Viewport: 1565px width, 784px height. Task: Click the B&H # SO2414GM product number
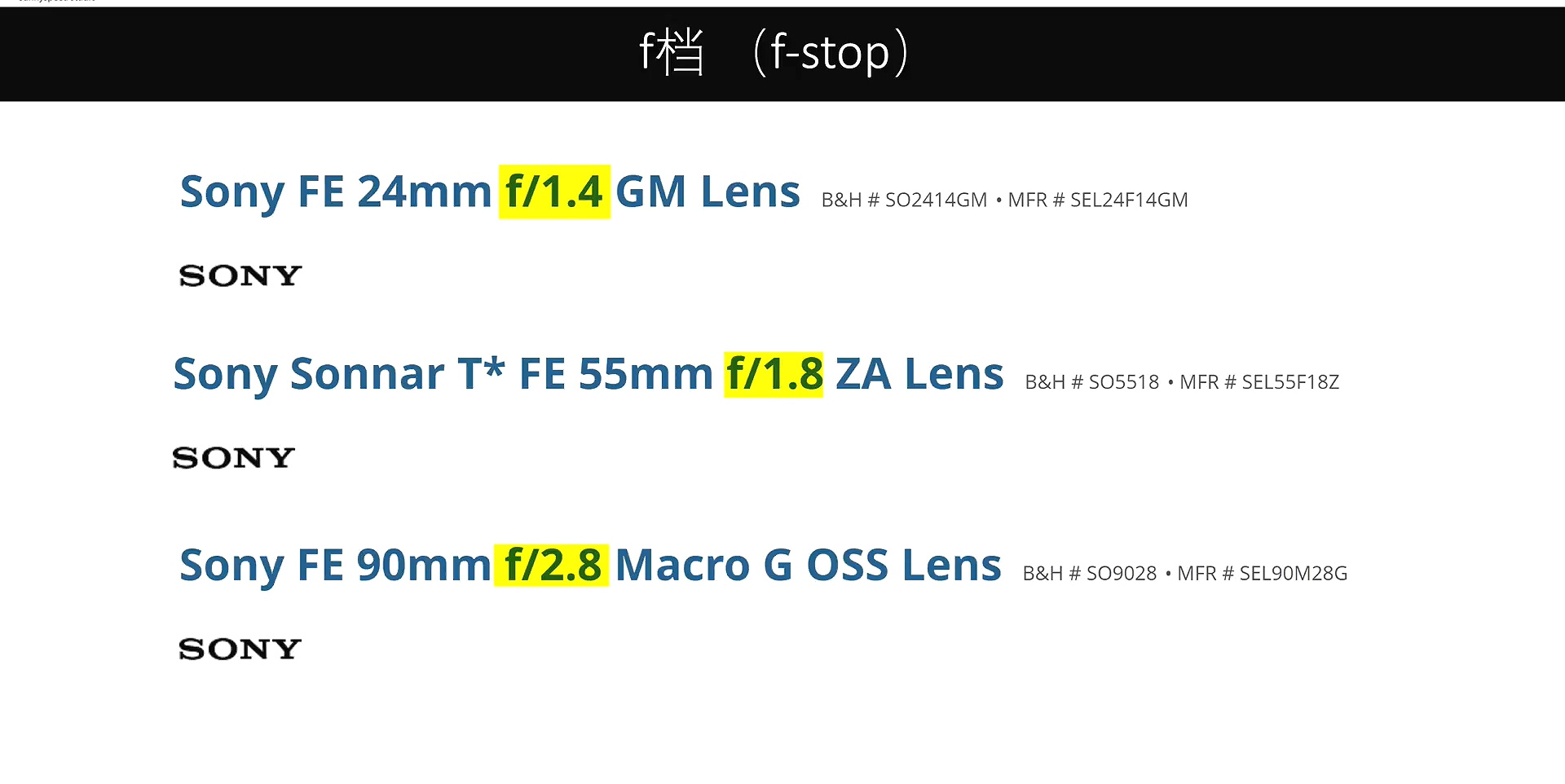[904, 200]
